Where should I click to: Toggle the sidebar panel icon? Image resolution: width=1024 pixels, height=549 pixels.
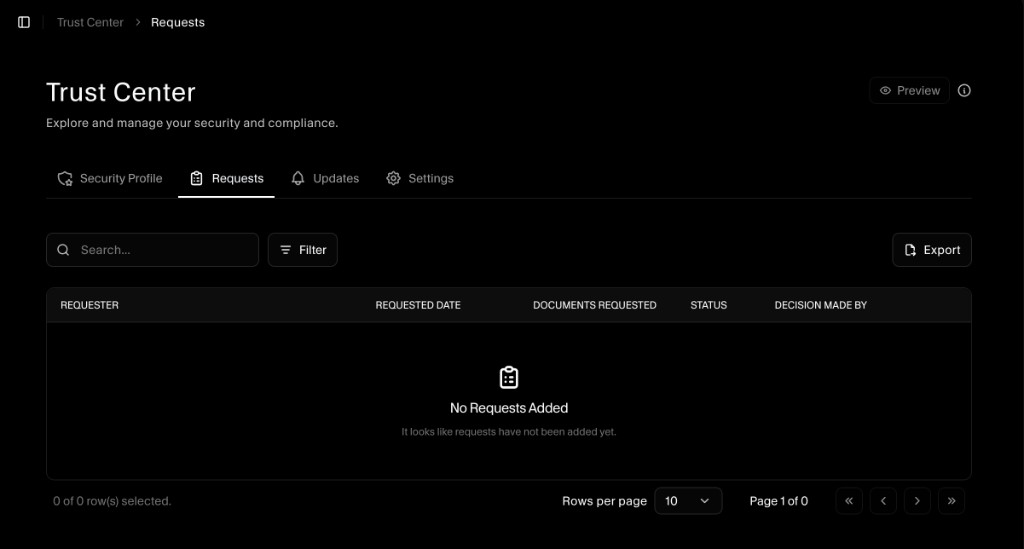point(24,22)
